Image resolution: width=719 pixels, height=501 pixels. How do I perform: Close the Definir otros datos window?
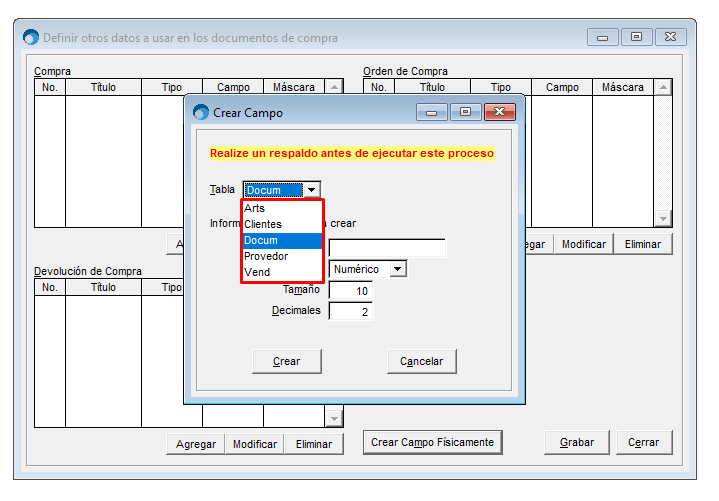[x=671, y=37]
